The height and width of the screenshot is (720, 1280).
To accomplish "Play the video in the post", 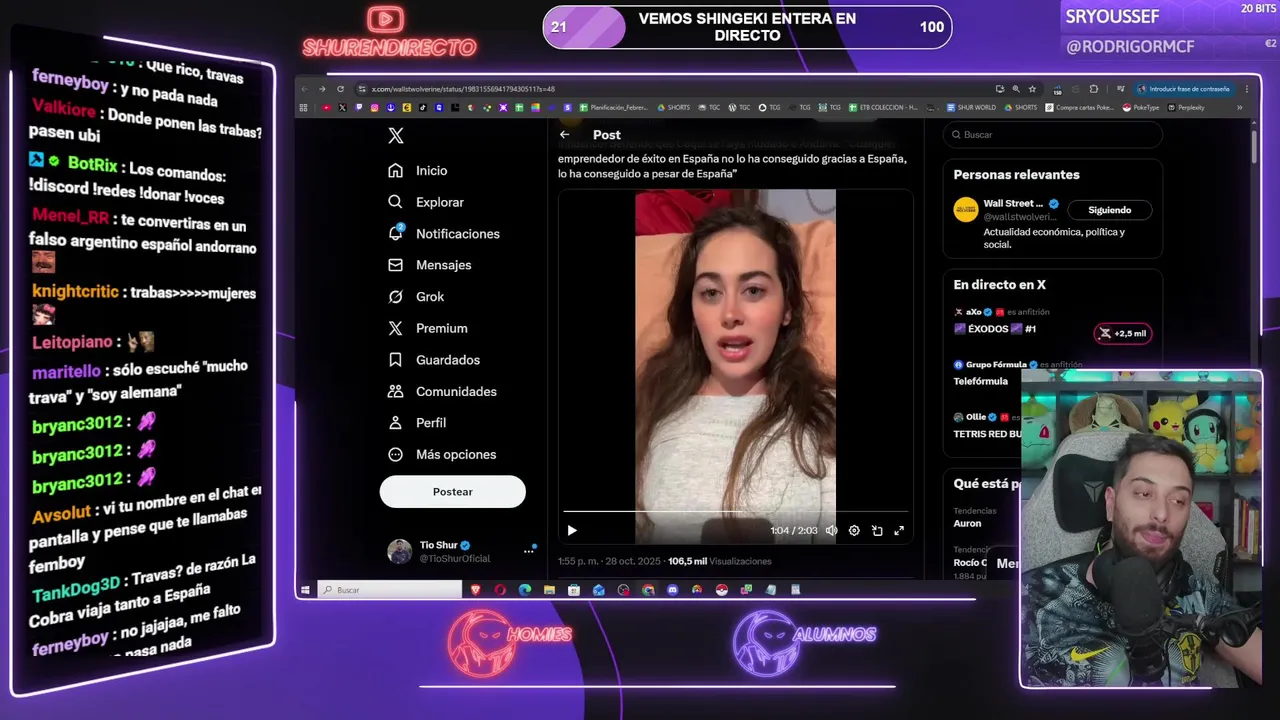I will tap(572, 531).
